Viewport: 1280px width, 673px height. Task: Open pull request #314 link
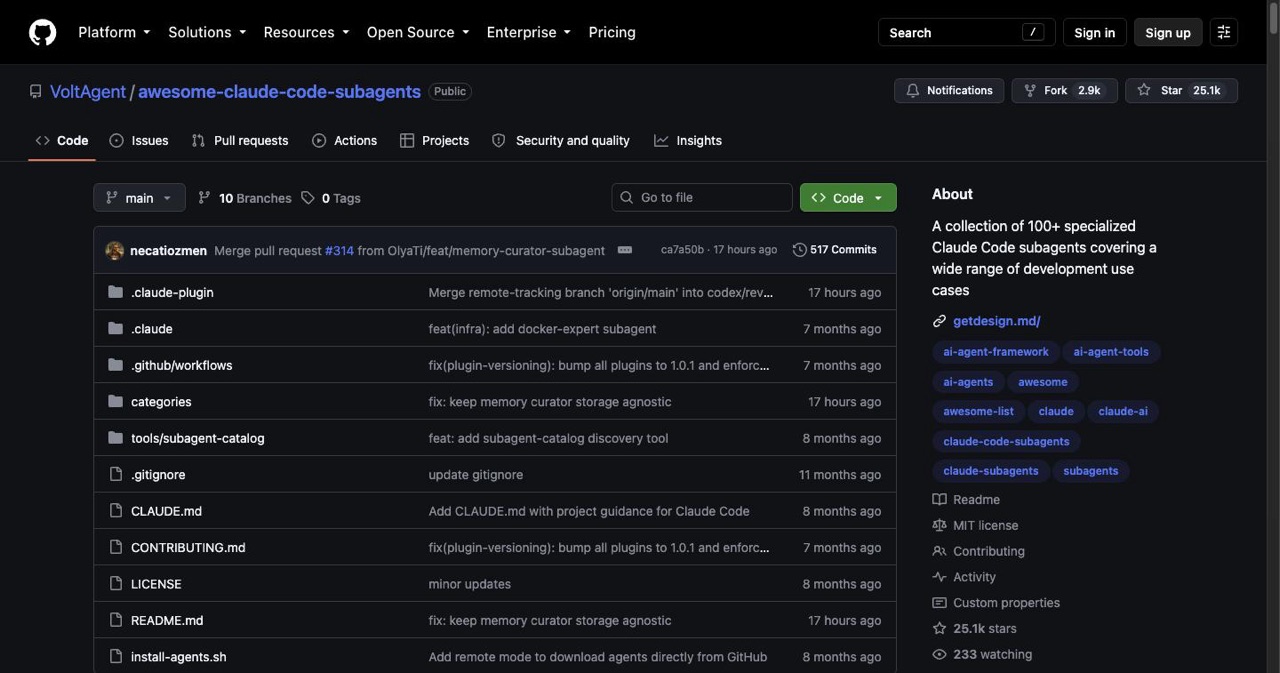(339, 250)
